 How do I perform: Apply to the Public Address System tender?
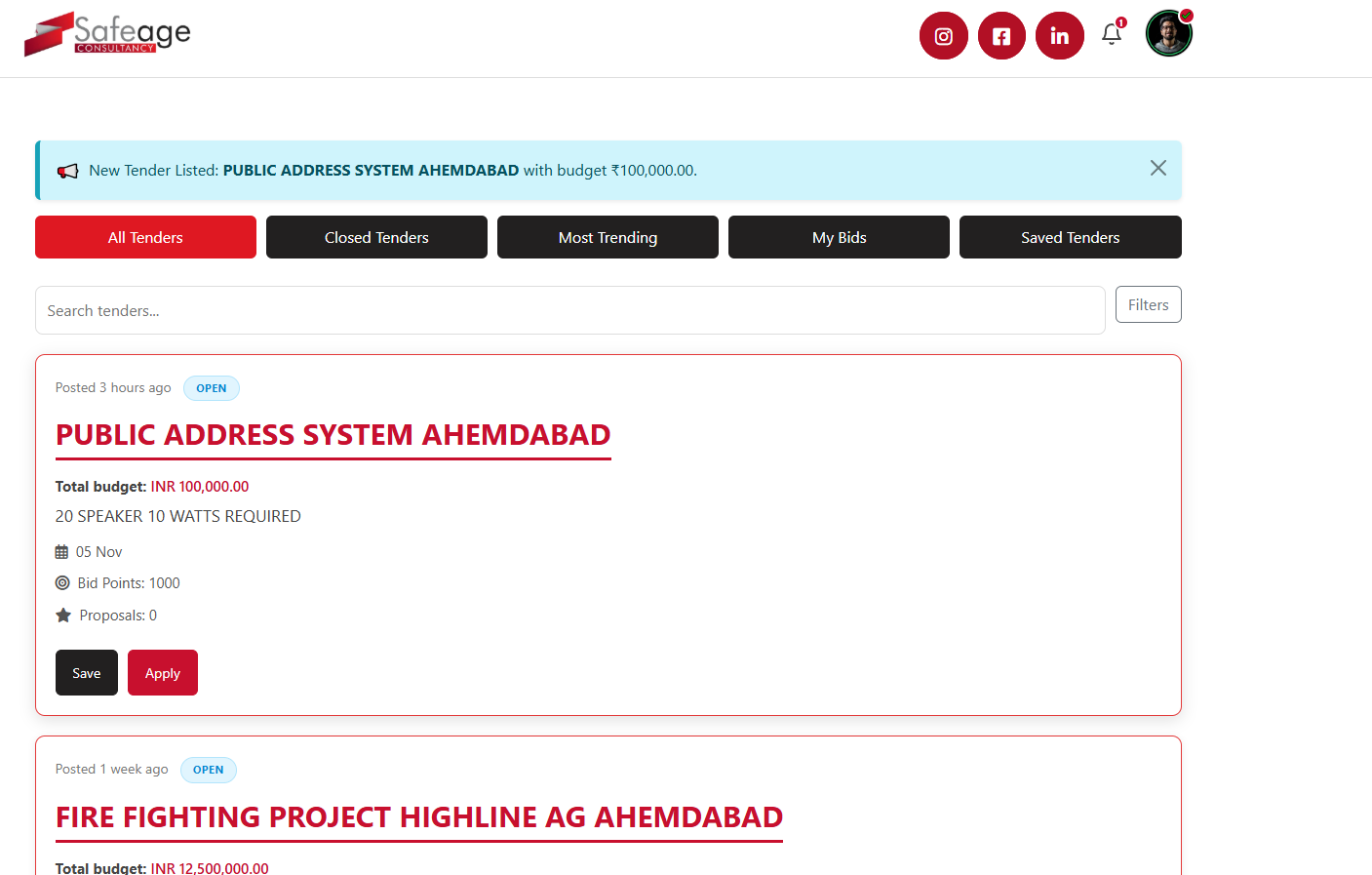tap(163, 673)
